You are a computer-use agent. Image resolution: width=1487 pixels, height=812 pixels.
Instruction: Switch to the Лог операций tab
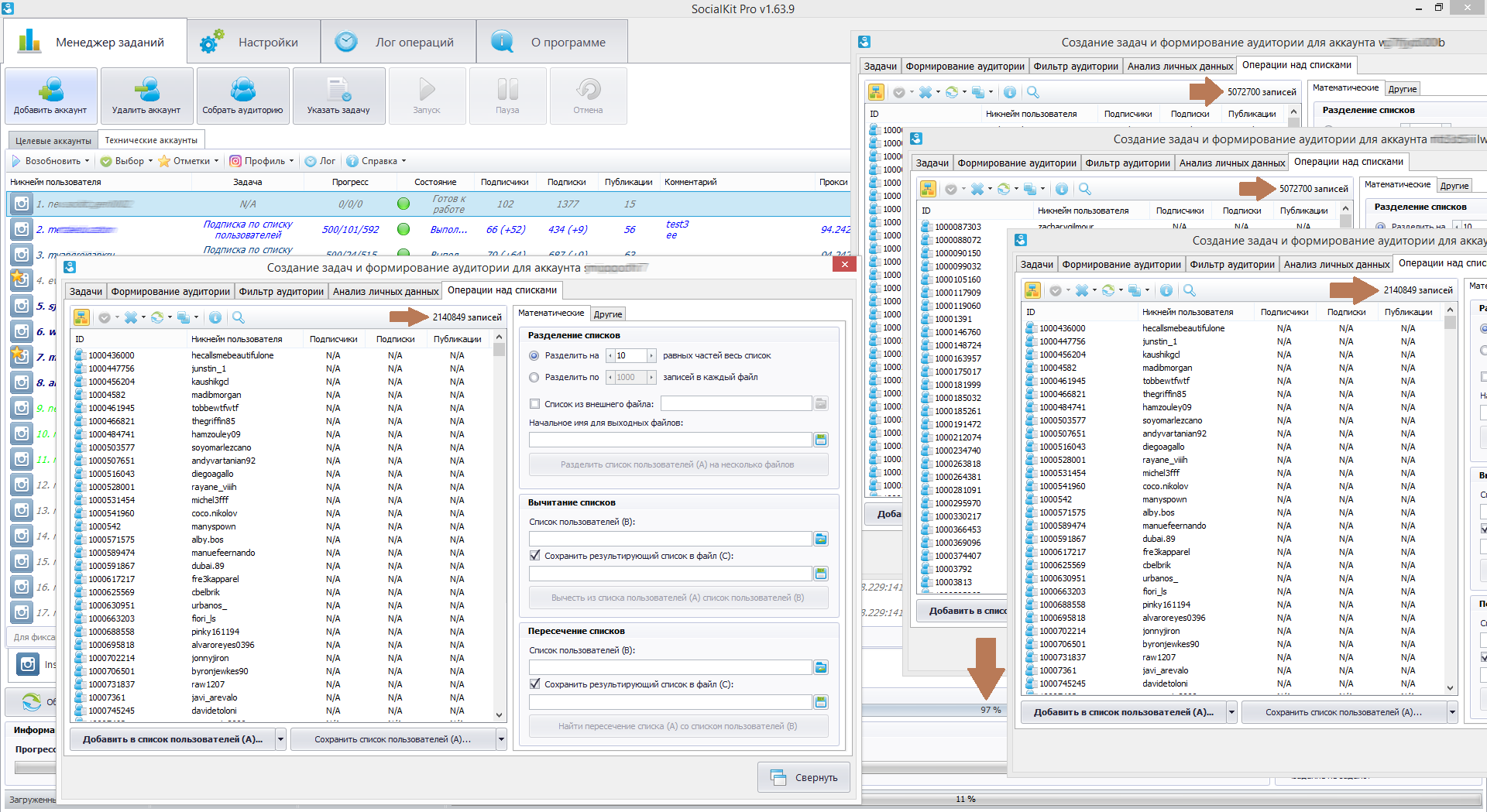398,42
